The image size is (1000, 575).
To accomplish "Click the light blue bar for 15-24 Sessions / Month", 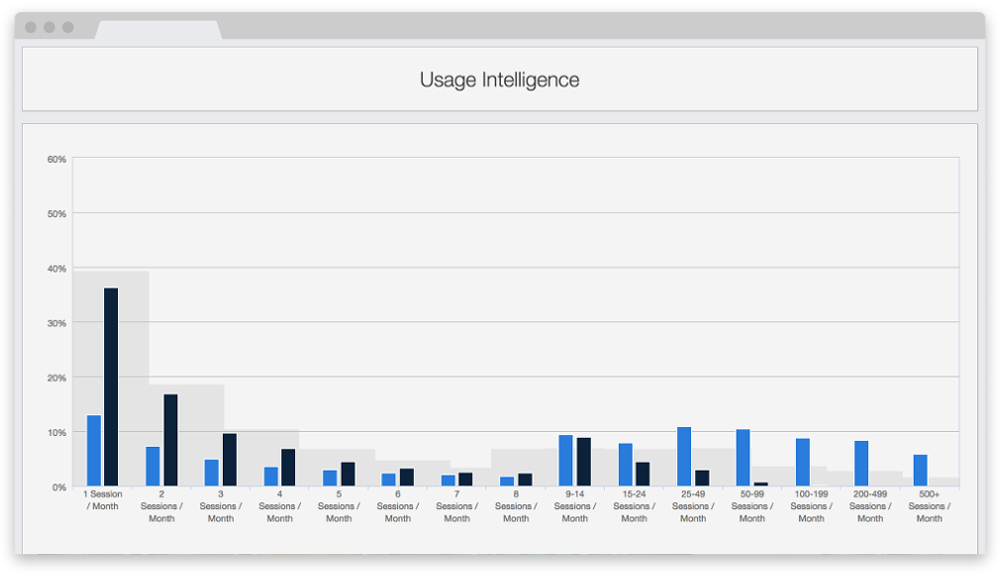I will 625,465.
